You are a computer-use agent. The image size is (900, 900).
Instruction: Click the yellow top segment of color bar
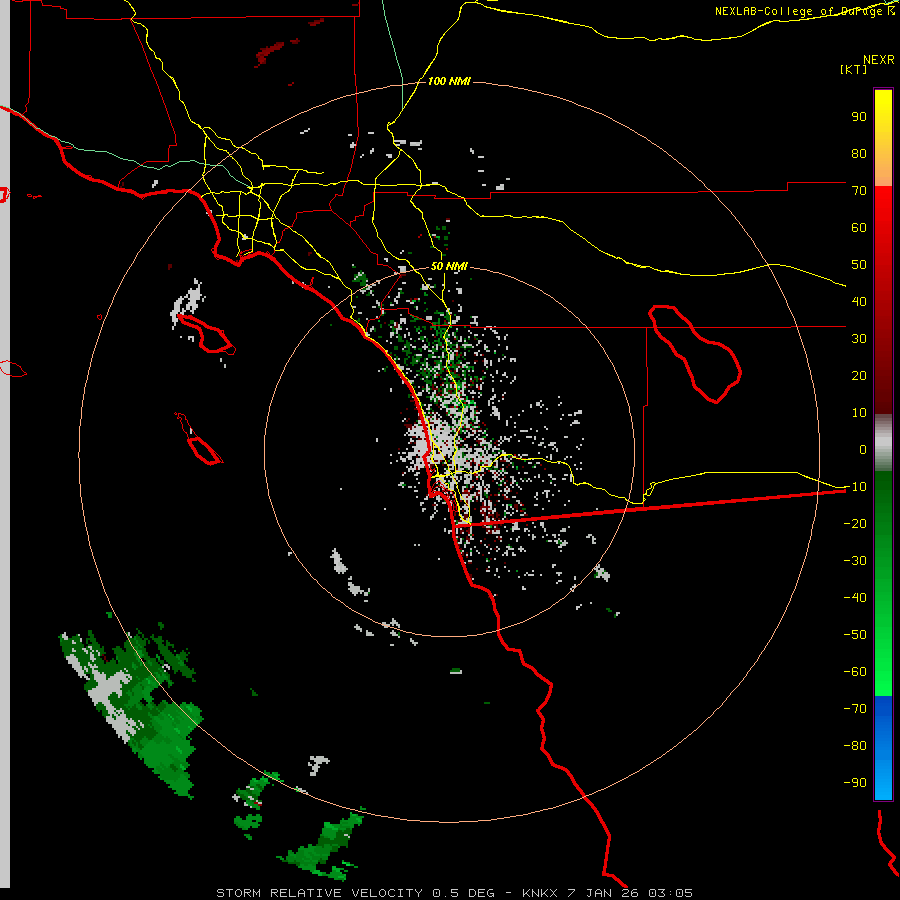[883, 138]
